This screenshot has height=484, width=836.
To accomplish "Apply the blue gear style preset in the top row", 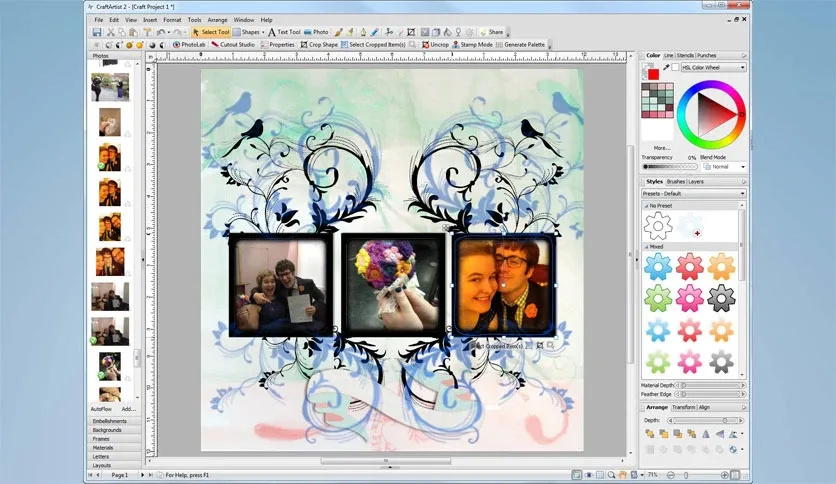I will (658, 266).
